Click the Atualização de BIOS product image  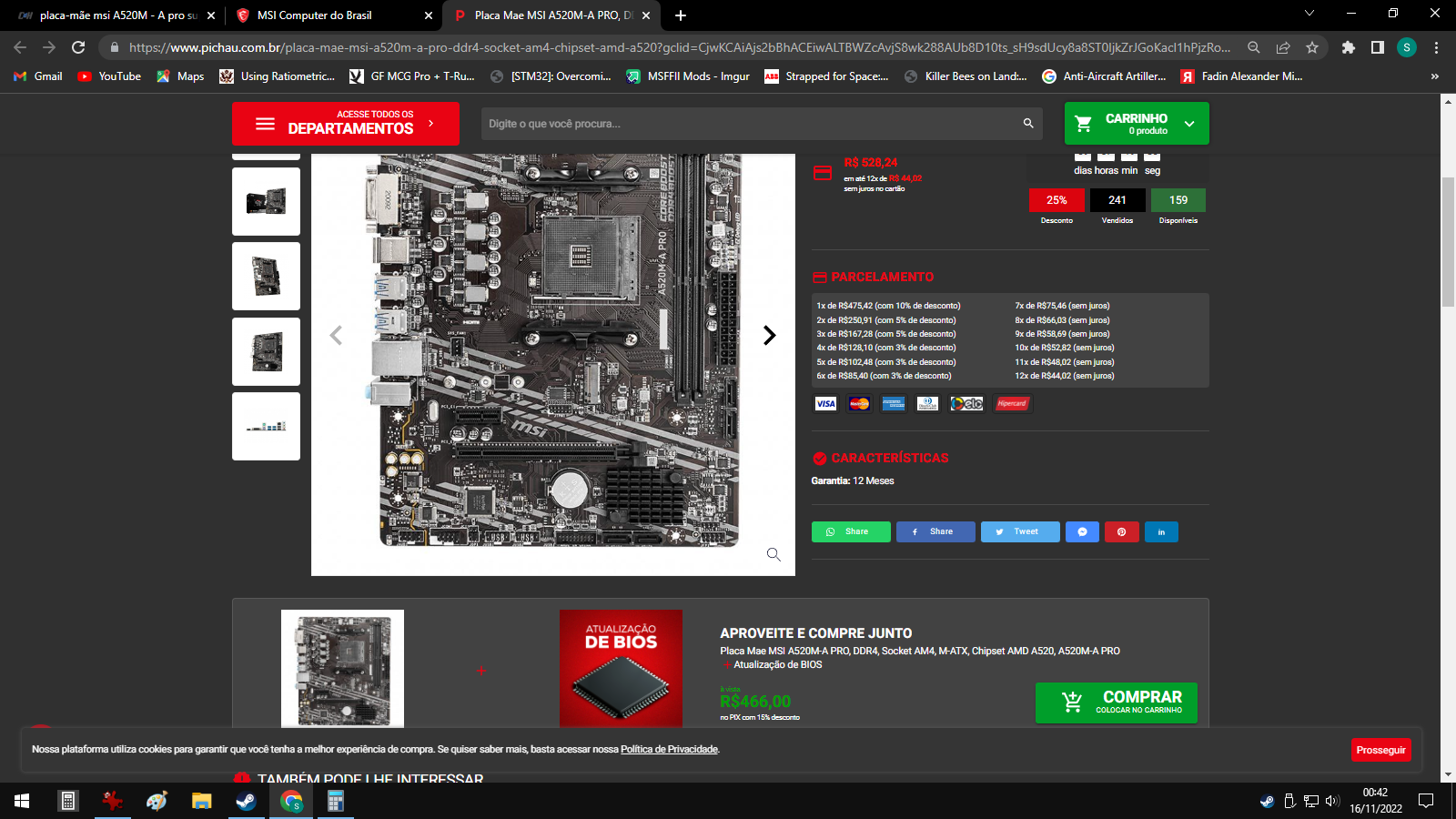point(621,668)
